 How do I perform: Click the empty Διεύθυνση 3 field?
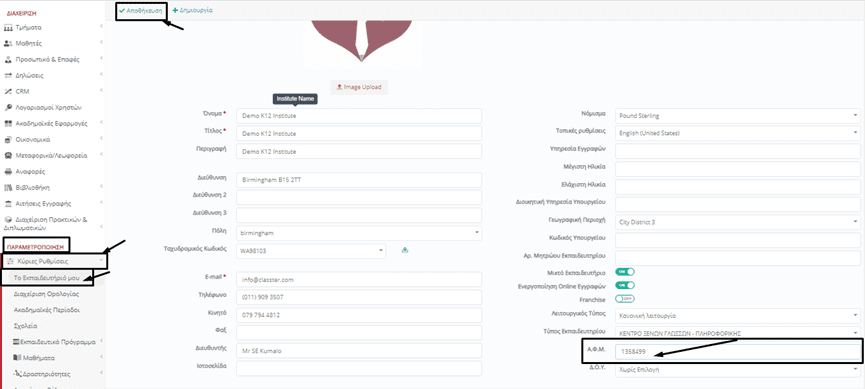[x=359, y=215]
